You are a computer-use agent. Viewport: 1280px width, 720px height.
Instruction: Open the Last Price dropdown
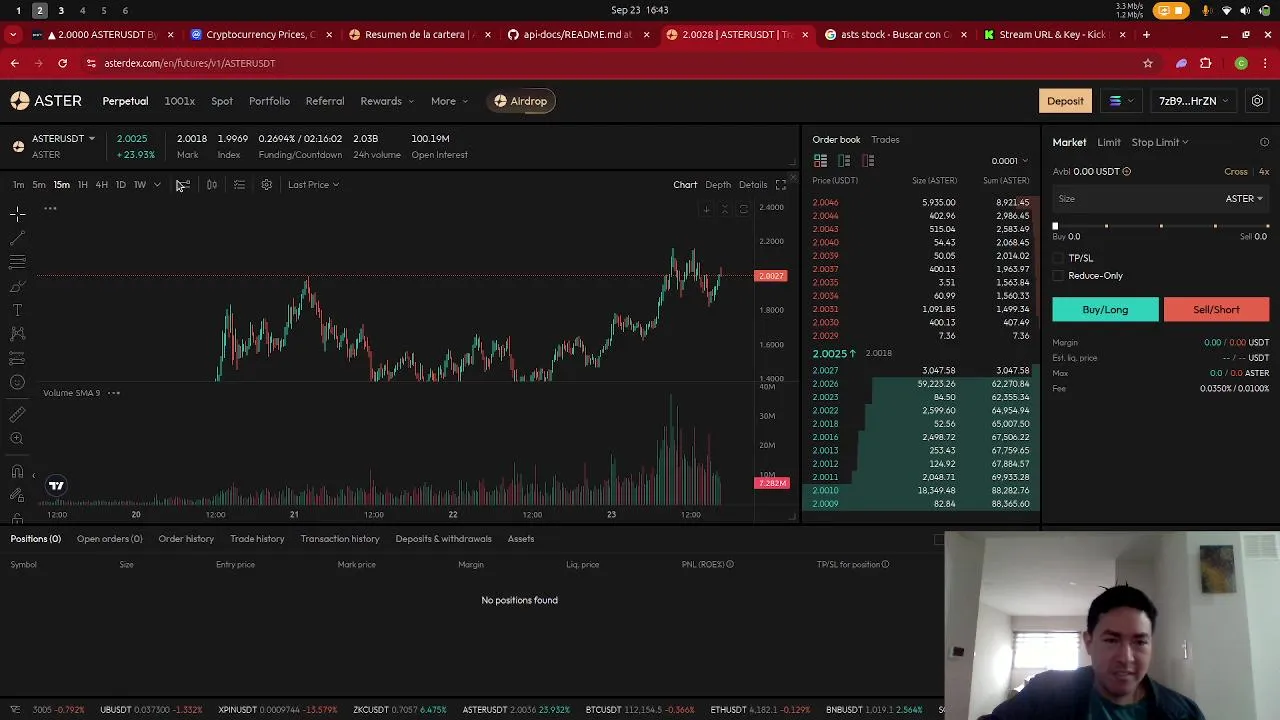(313, 185)
